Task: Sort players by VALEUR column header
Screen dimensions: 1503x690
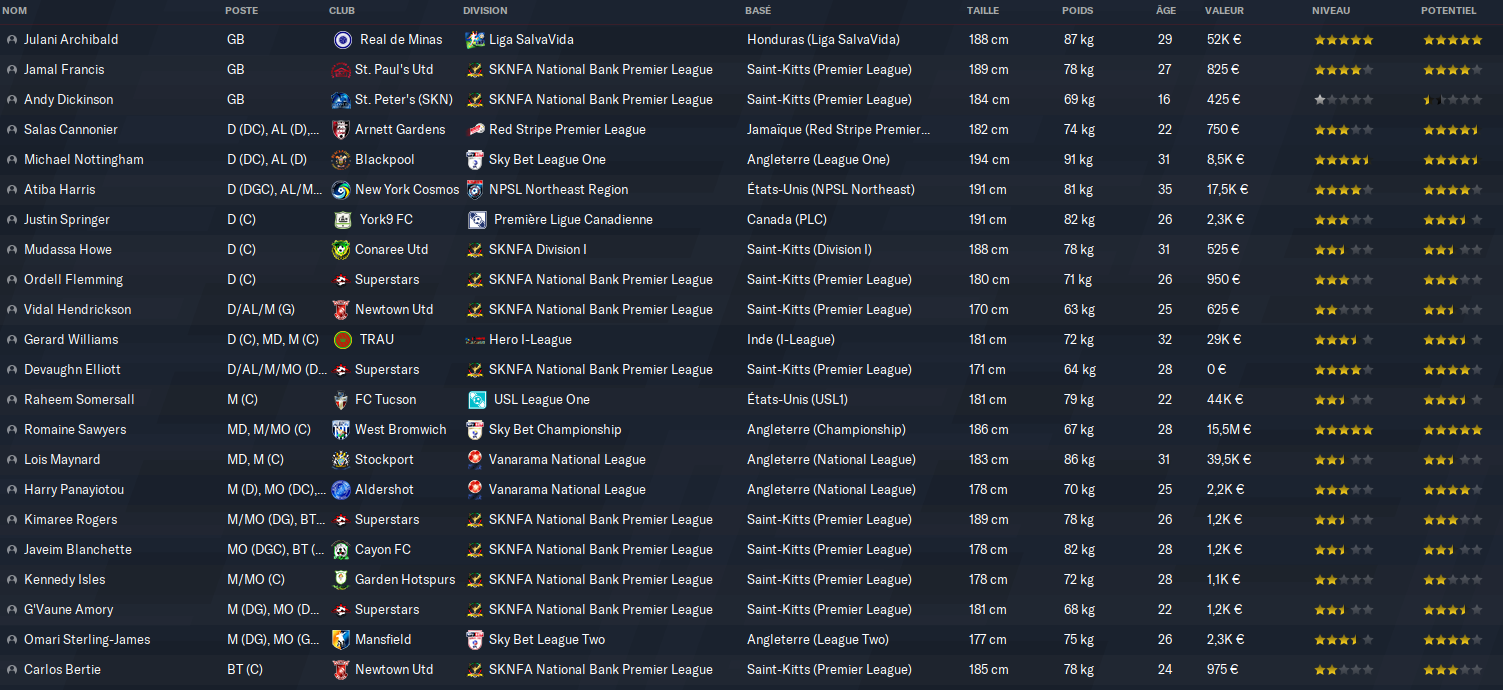Action: (1224, 11)
